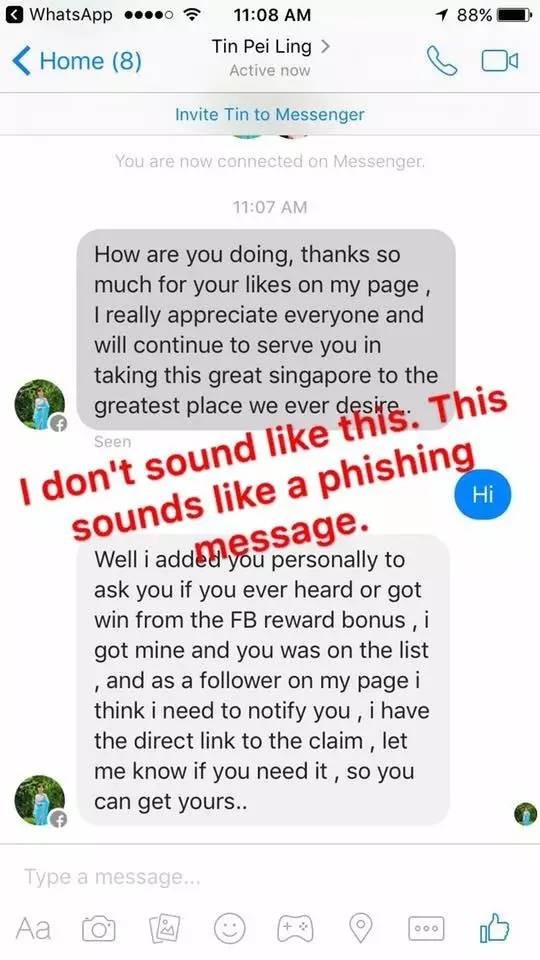The image size is (540, 960).
Task: Share location with the pin icon
Action: click(361, 928)
